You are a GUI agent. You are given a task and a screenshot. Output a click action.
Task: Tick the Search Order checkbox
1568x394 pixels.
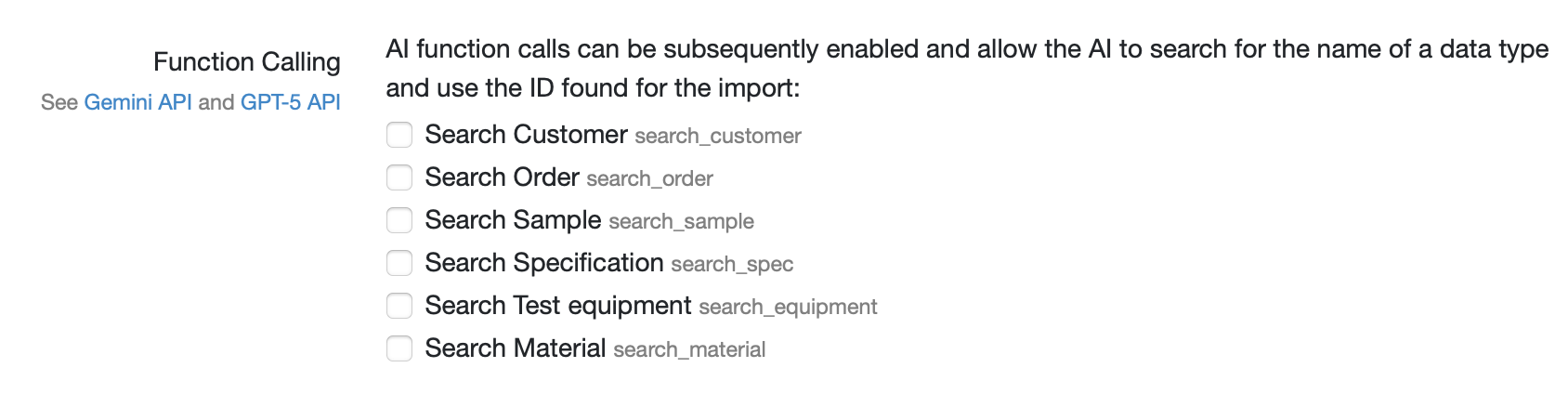tap(399, 177)
